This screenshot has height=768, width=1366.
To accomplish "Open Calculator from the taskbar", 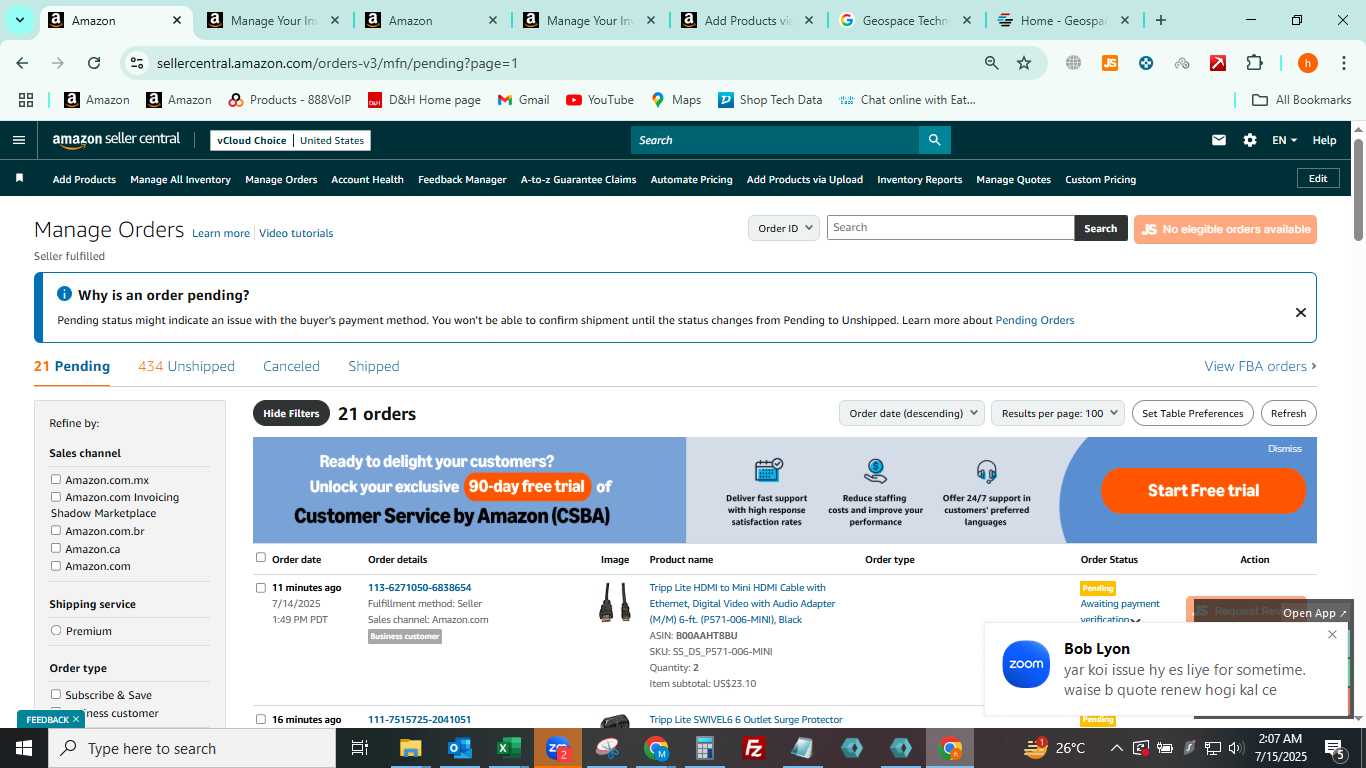I will coord(705,748).
